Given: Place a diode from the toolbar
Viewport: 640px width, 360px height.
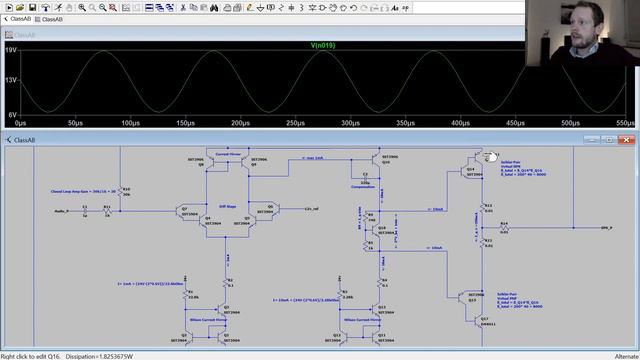Looking at the screenshot, I should 312,7.
